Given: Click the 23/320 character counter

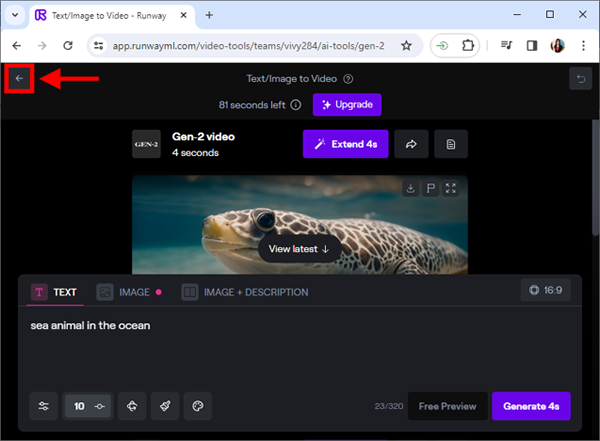Looking at the screenshot, I should click(x=389, y=406).
